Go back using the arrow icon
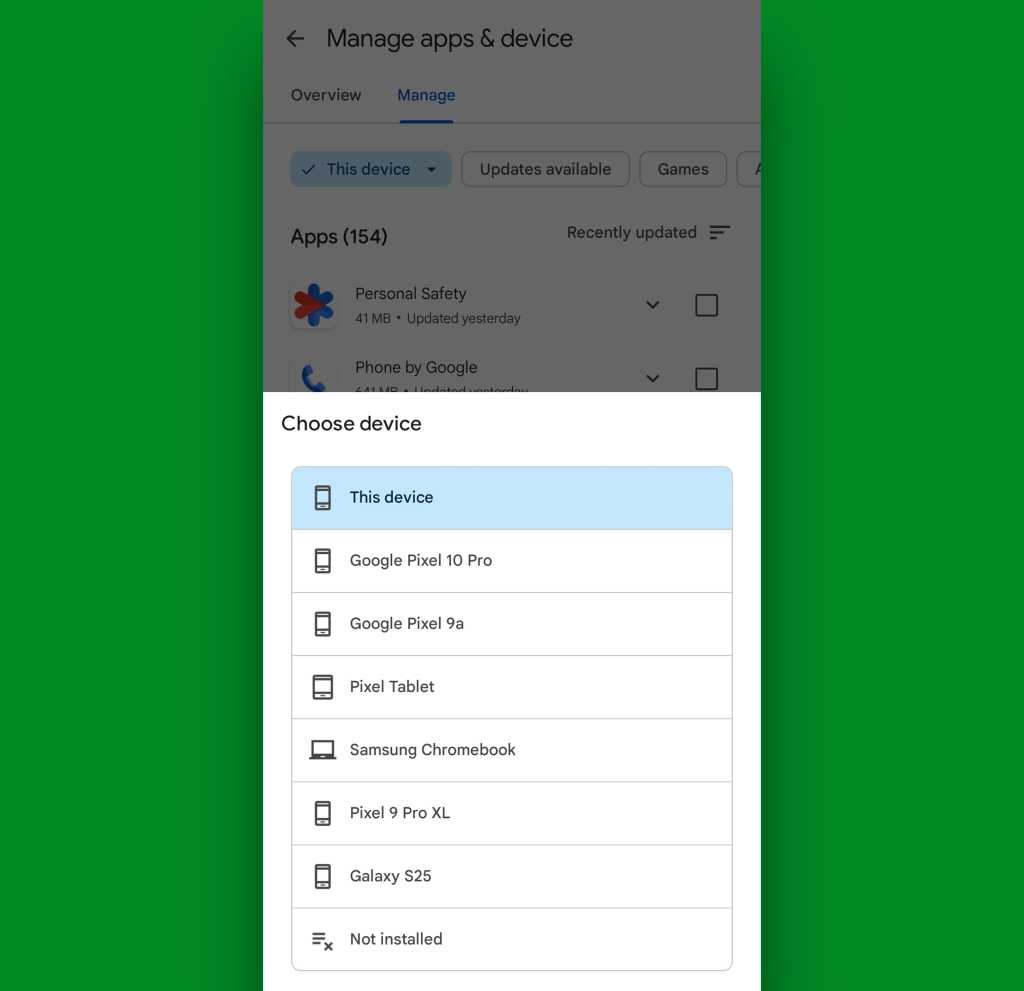The image size is (1024, 991). pyautogui.click(x=295, y=39)
